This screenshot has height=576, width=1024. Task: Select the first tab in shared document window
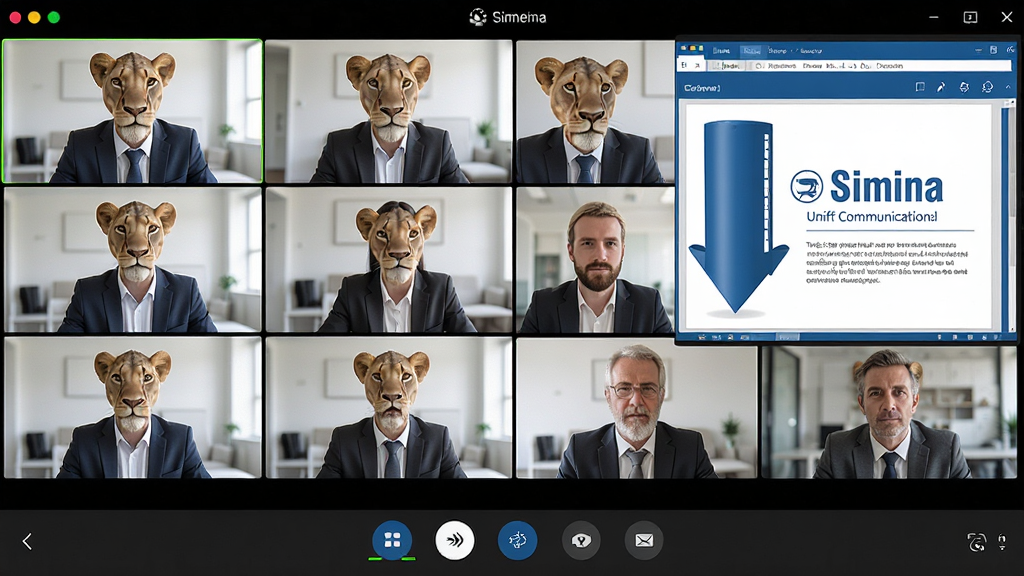pyautogui.click(x=722, y=50)
